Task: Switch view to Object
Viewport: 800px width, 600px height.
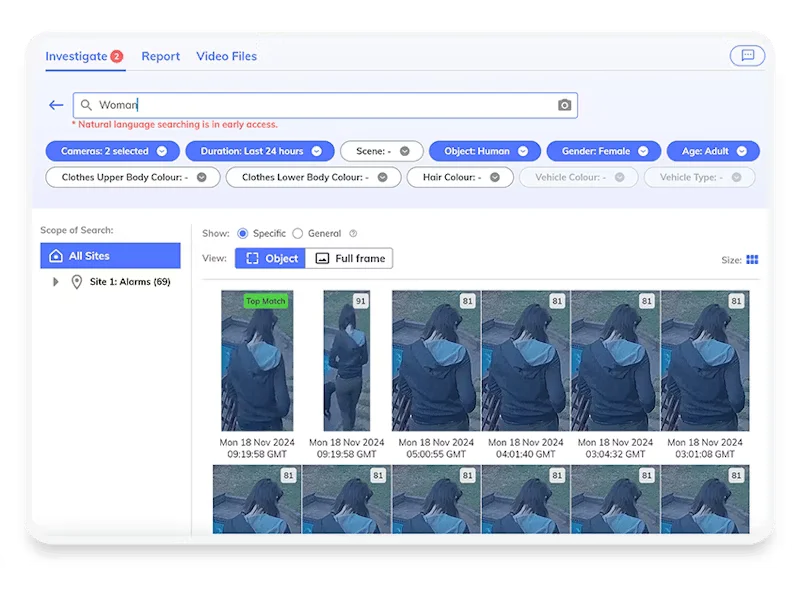Action: (x=270, y=258)
